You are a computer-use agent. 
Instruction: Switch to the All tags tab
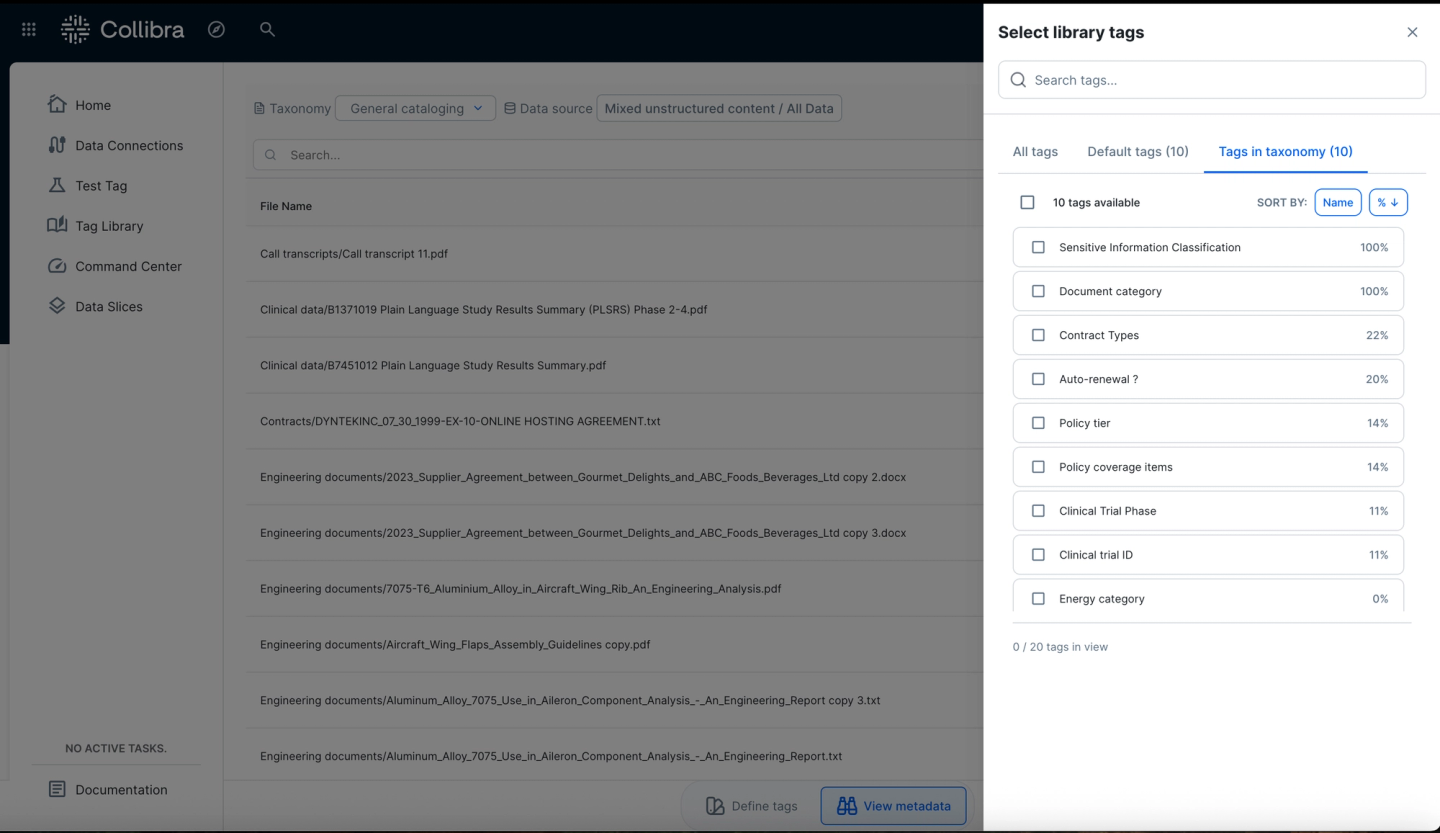1035,152
